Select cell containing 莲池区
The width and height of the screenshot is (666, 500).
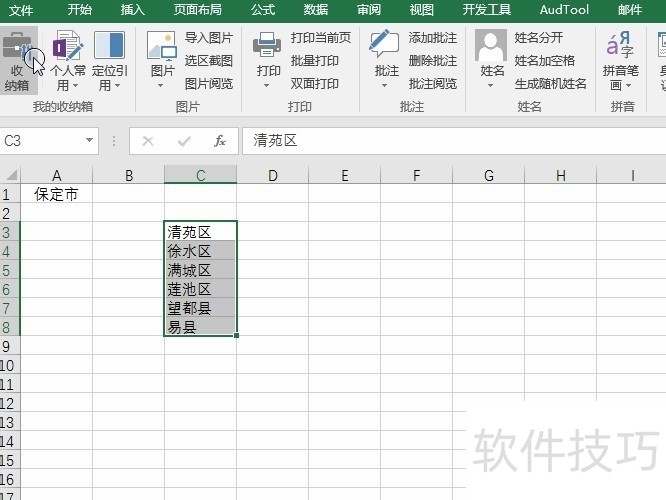pyautogui.click(x=200, y=289)
